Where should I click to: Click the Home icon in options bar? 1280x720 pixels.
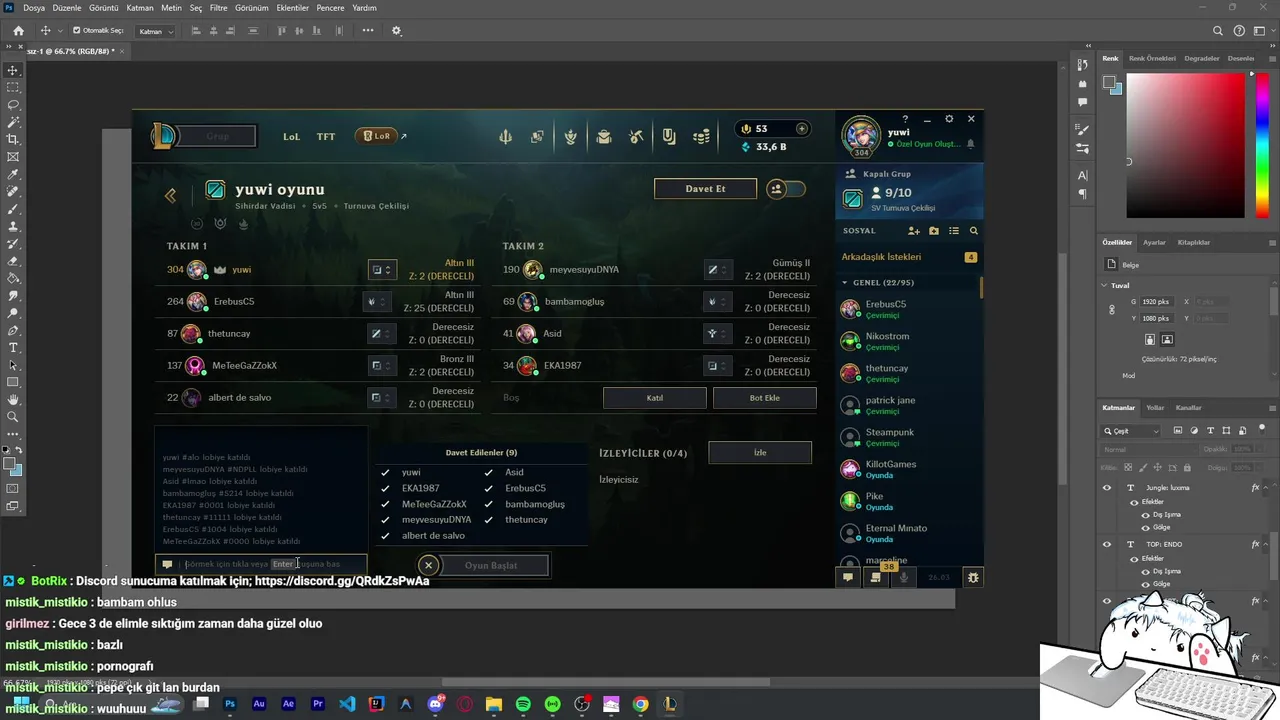coord(18,31)
